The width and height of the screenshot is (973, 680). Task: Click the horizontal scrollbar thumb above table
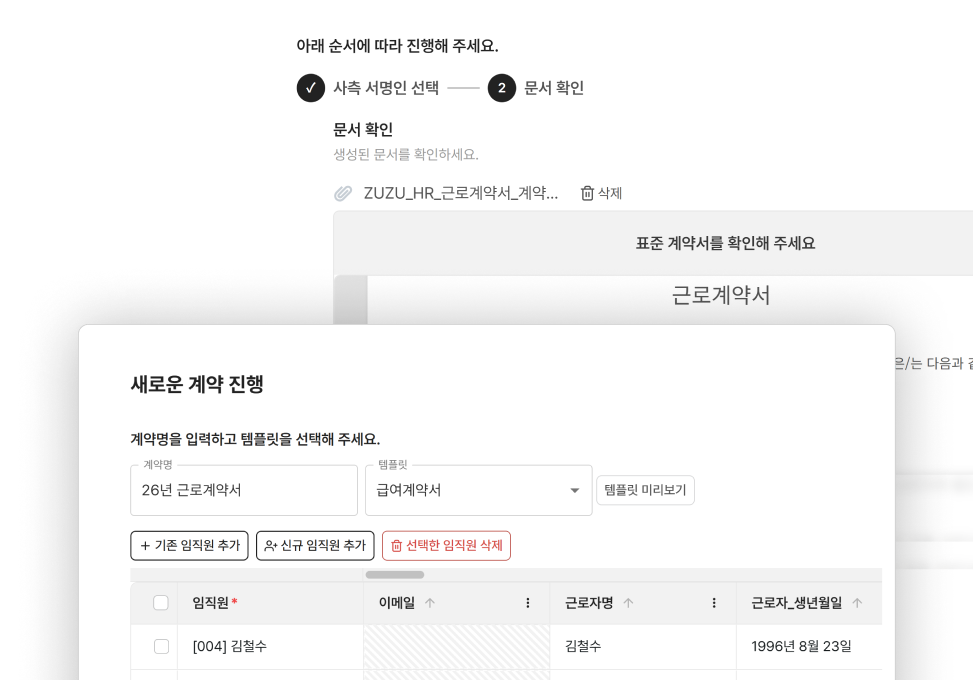pos(395,575)
